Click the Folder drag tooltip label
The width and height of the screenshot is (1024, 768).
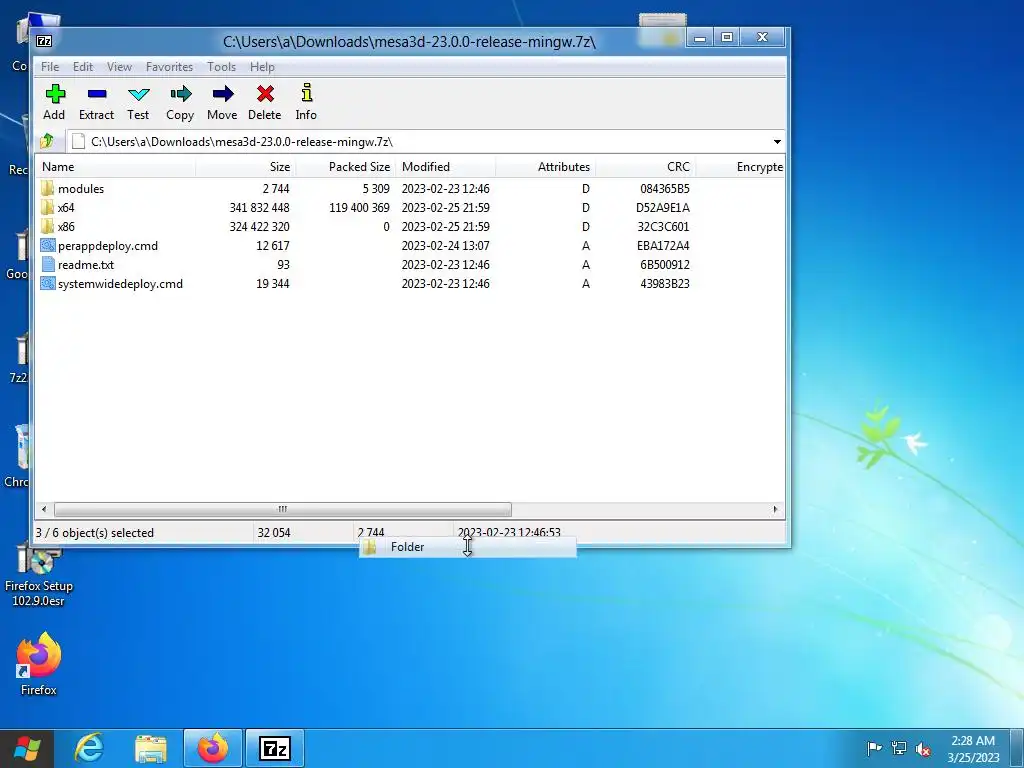point(408,547)
